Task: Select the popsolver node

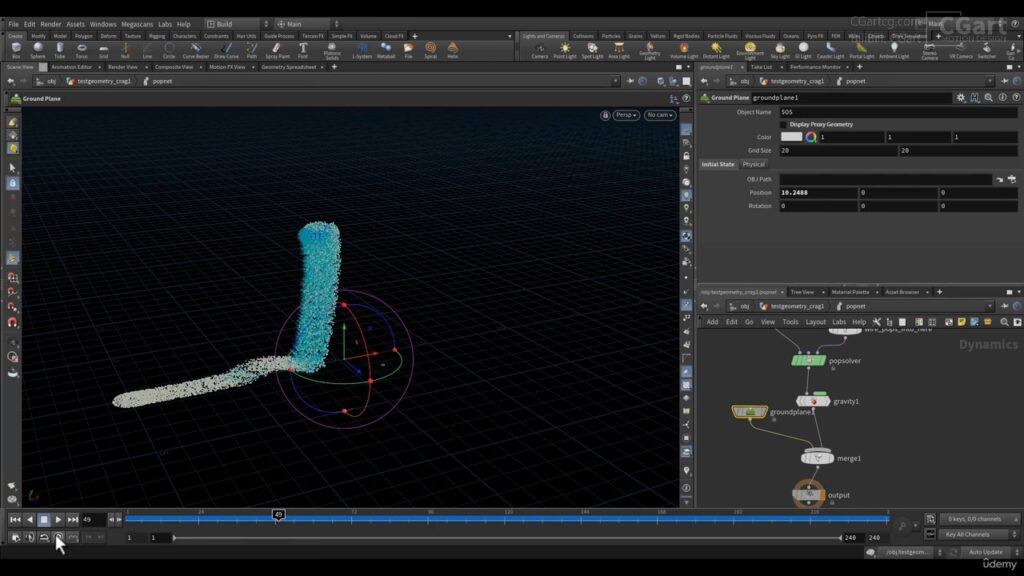Action: pos(808,360)
